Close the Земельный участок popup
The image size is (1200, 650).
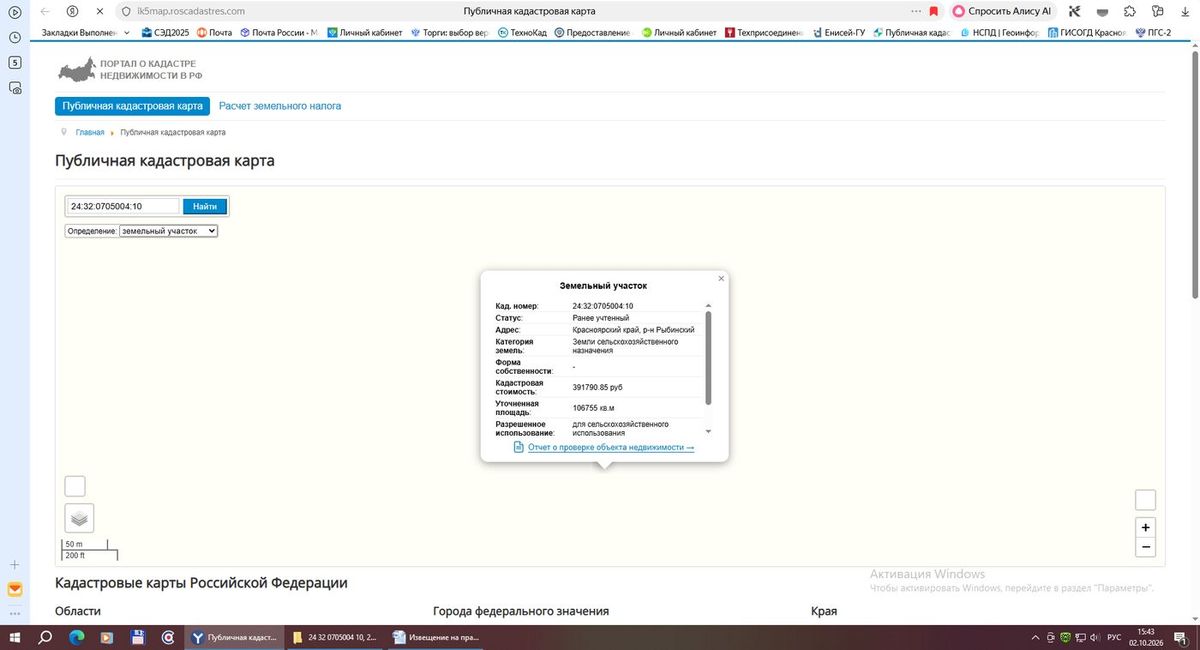tap(721, 279)
